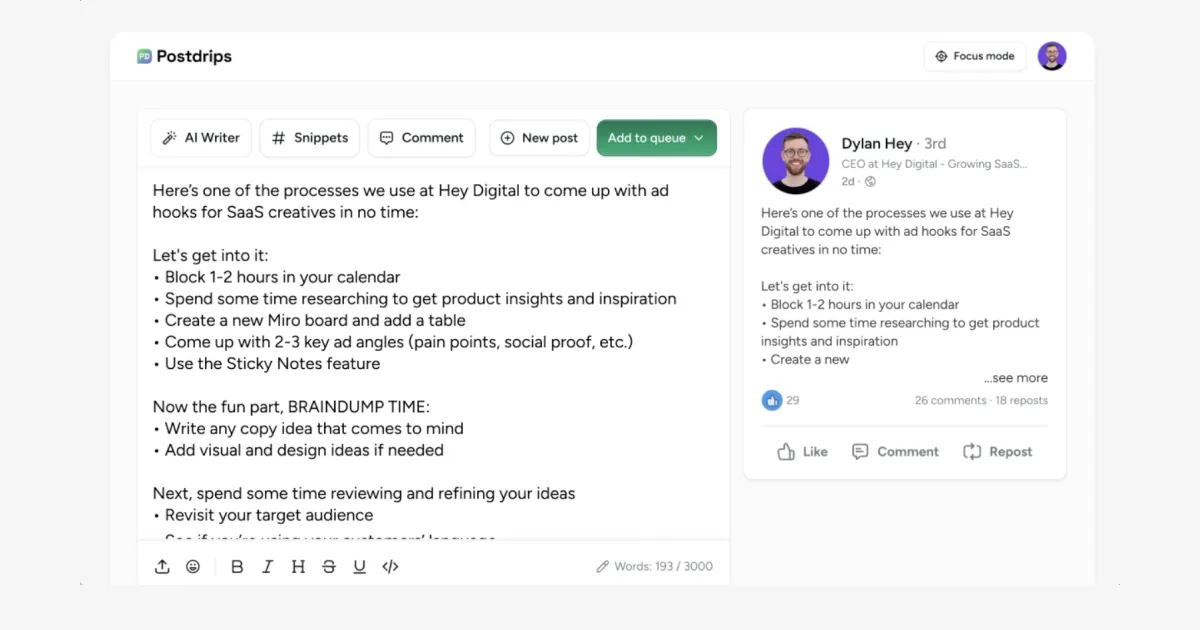Apply heading formatting
Viewport: 1200px width, 630px height.
tap(298, 566)
